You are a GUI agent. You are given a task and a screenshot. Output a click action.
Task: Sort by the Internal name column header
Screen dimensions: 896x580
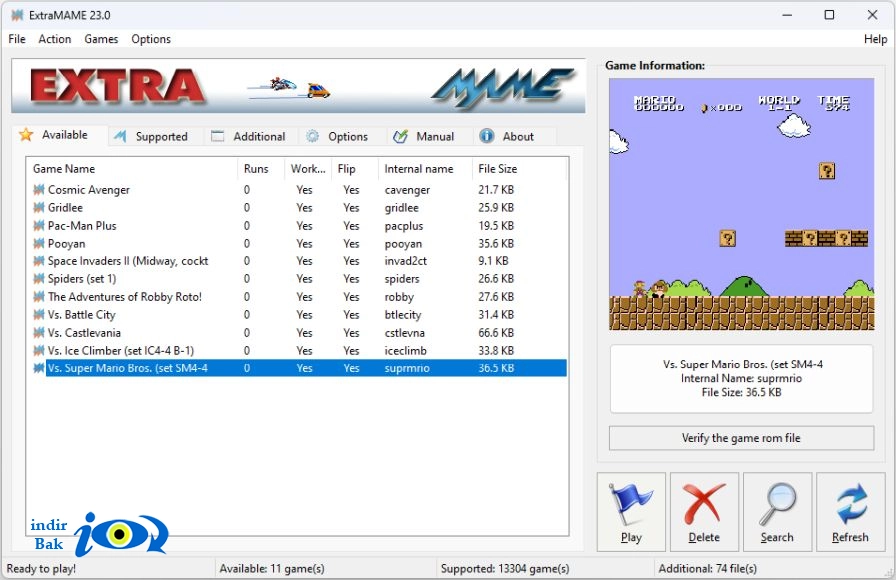click(x=425, y=169)
